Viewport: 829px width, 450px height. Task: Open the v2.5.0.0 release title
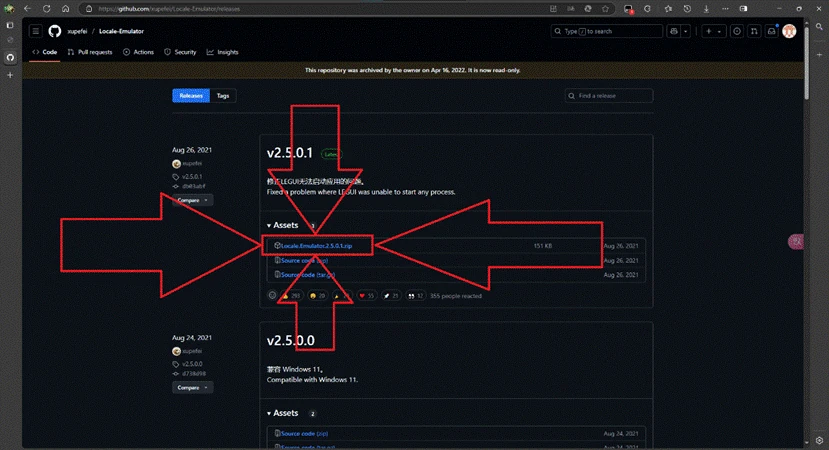coord(290,341)
